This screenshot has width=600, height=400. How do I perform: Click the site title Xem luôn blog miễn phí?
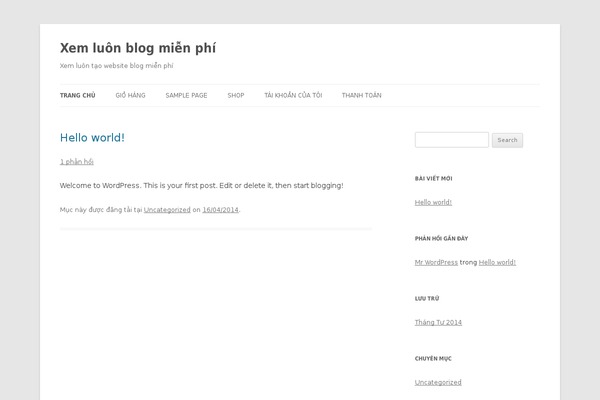(x=138, y=48)
